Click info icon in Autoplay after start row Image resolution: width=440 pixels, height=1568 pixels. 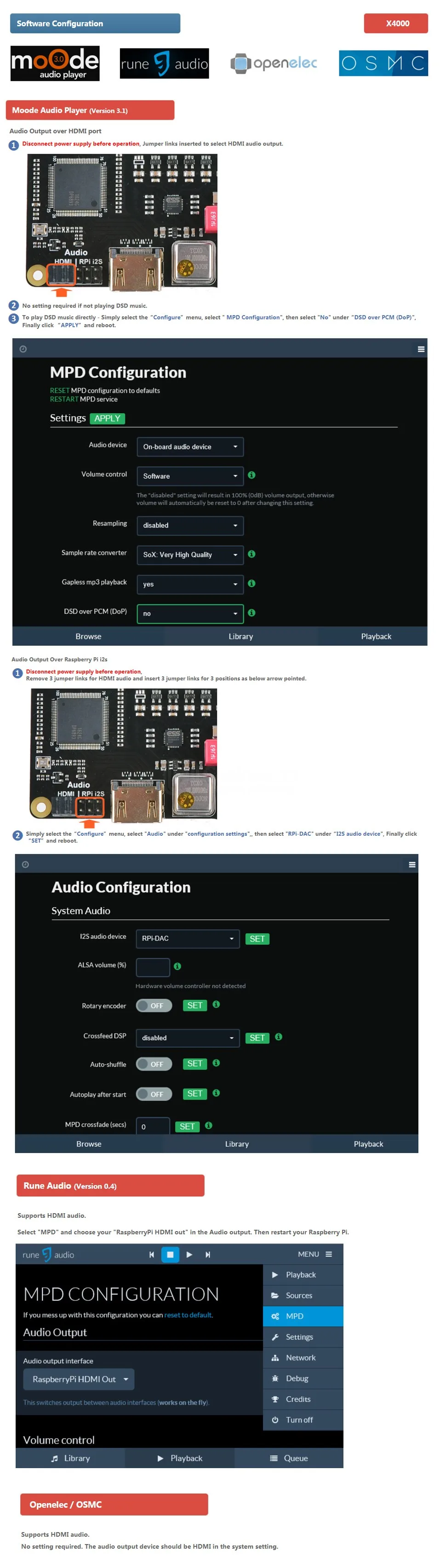[x=217, y=1093]
